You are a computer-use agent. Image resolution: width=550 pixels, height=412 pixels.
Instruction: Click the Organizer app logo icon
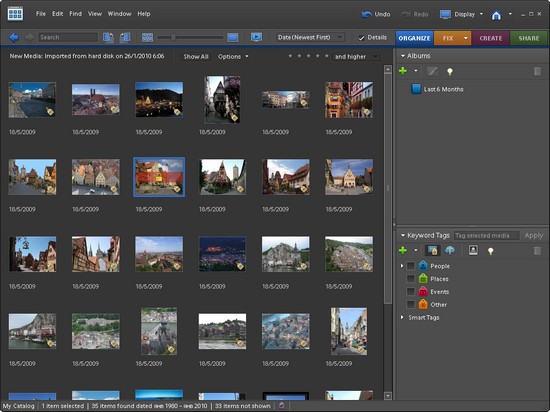[15, 14]
